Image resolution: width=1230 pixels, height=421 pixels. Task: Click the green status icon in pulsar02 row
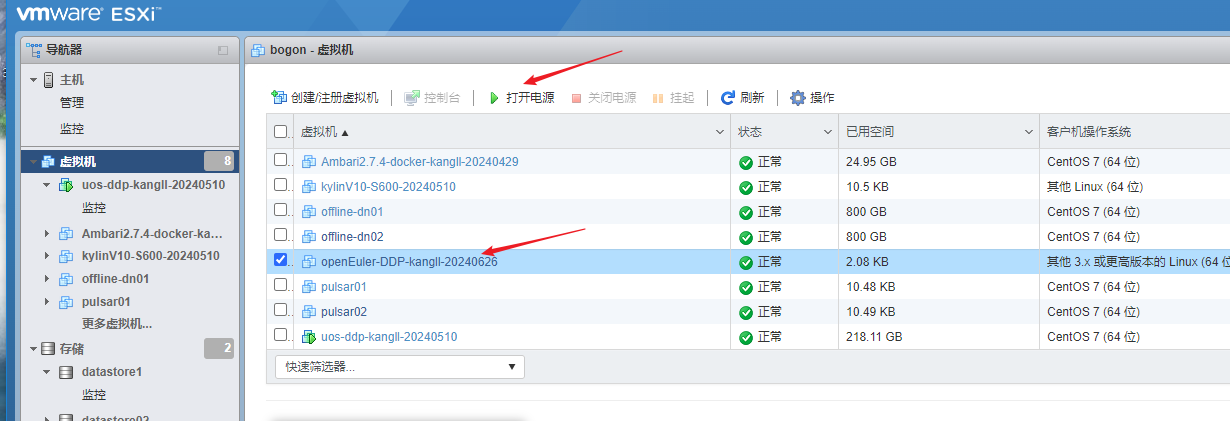pyautogui.click(x=745, y=312)
